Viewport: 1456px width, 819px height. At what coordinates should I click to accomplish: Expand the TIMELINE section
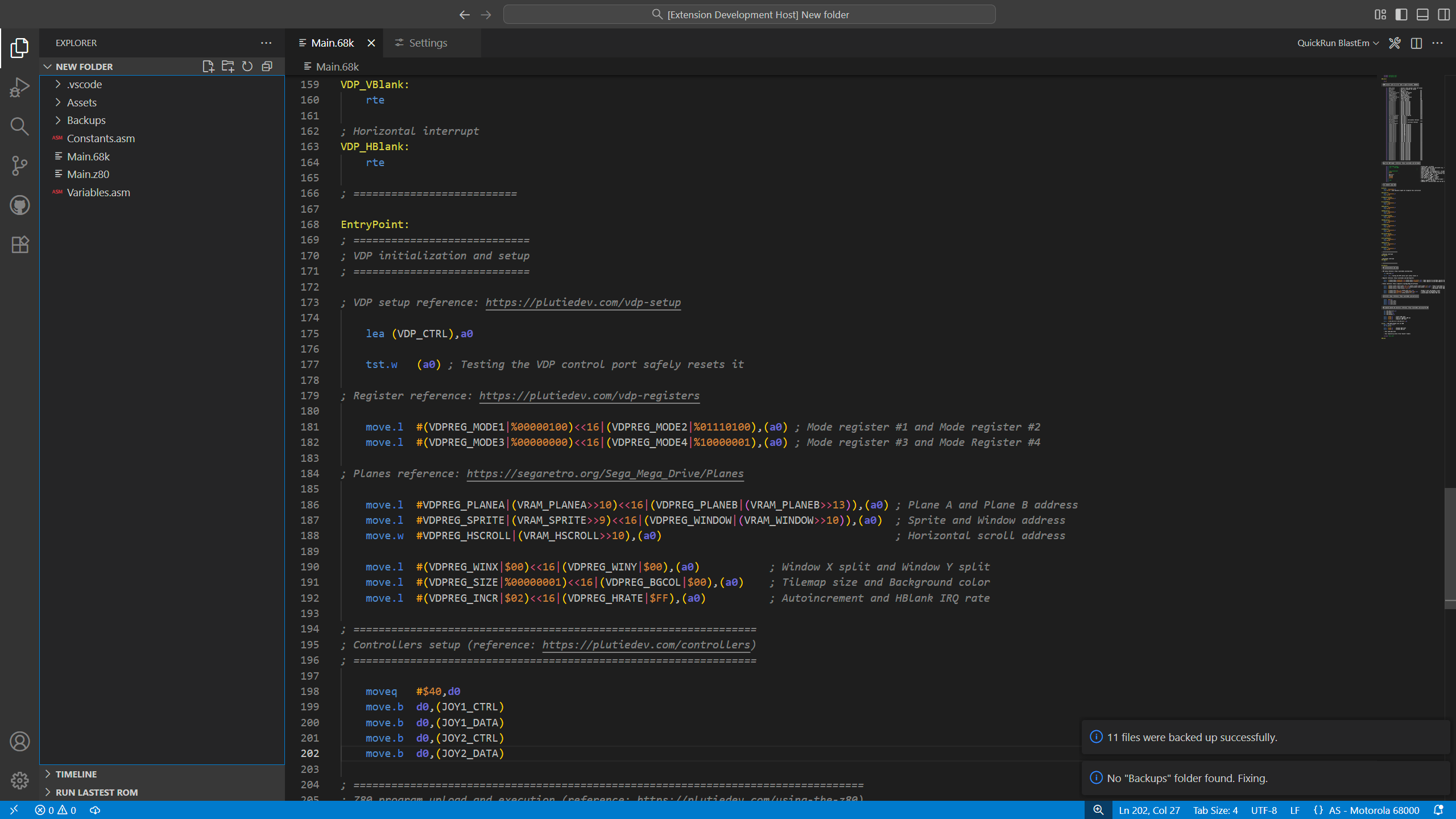76,774
